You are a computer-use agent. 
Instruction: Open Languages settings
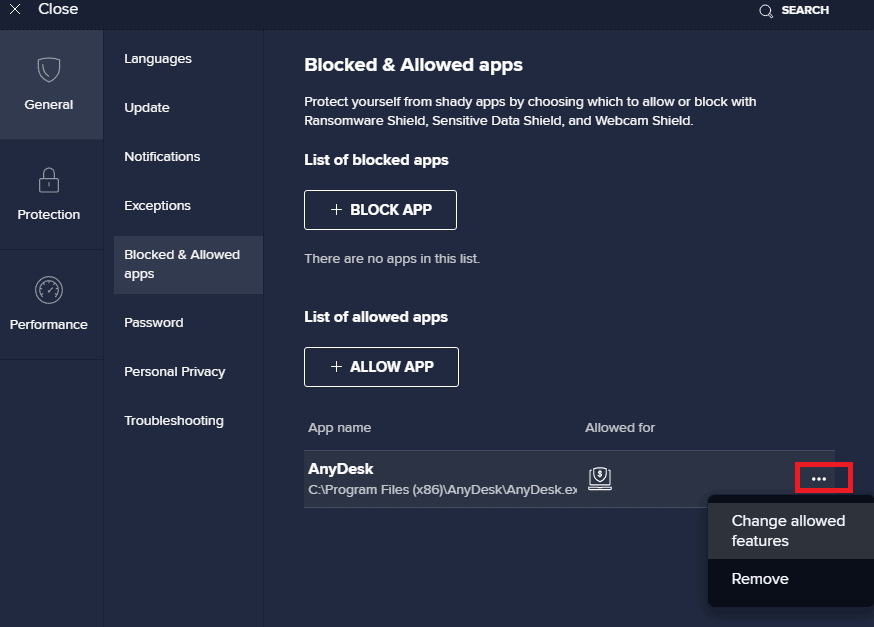click(x=158, y=59)
